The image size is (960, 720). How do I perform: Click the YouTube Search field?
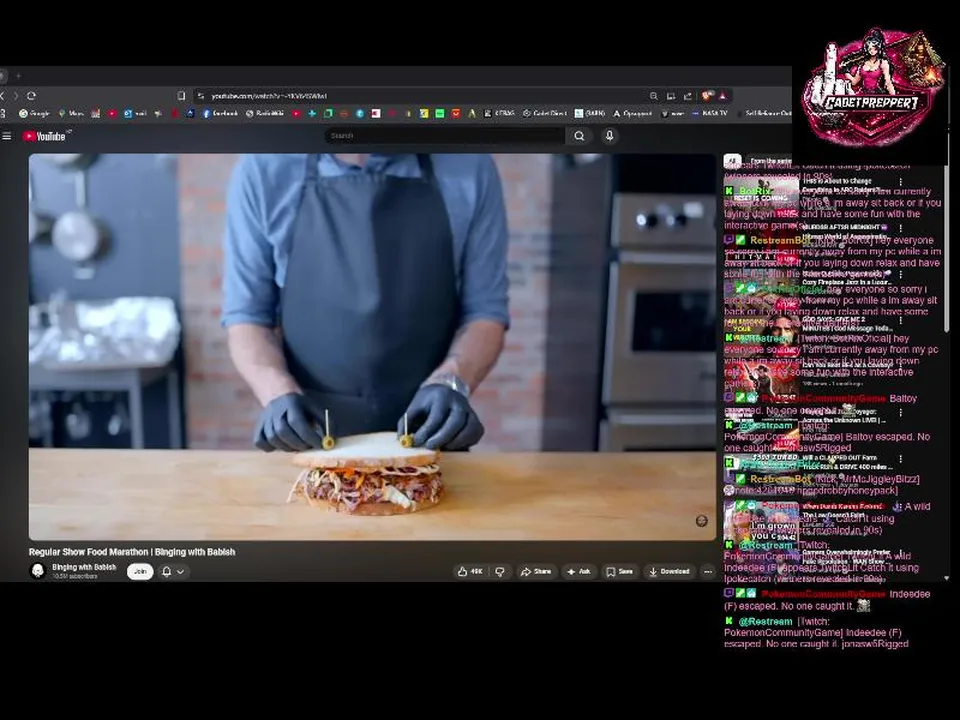(x=444, y=135)
